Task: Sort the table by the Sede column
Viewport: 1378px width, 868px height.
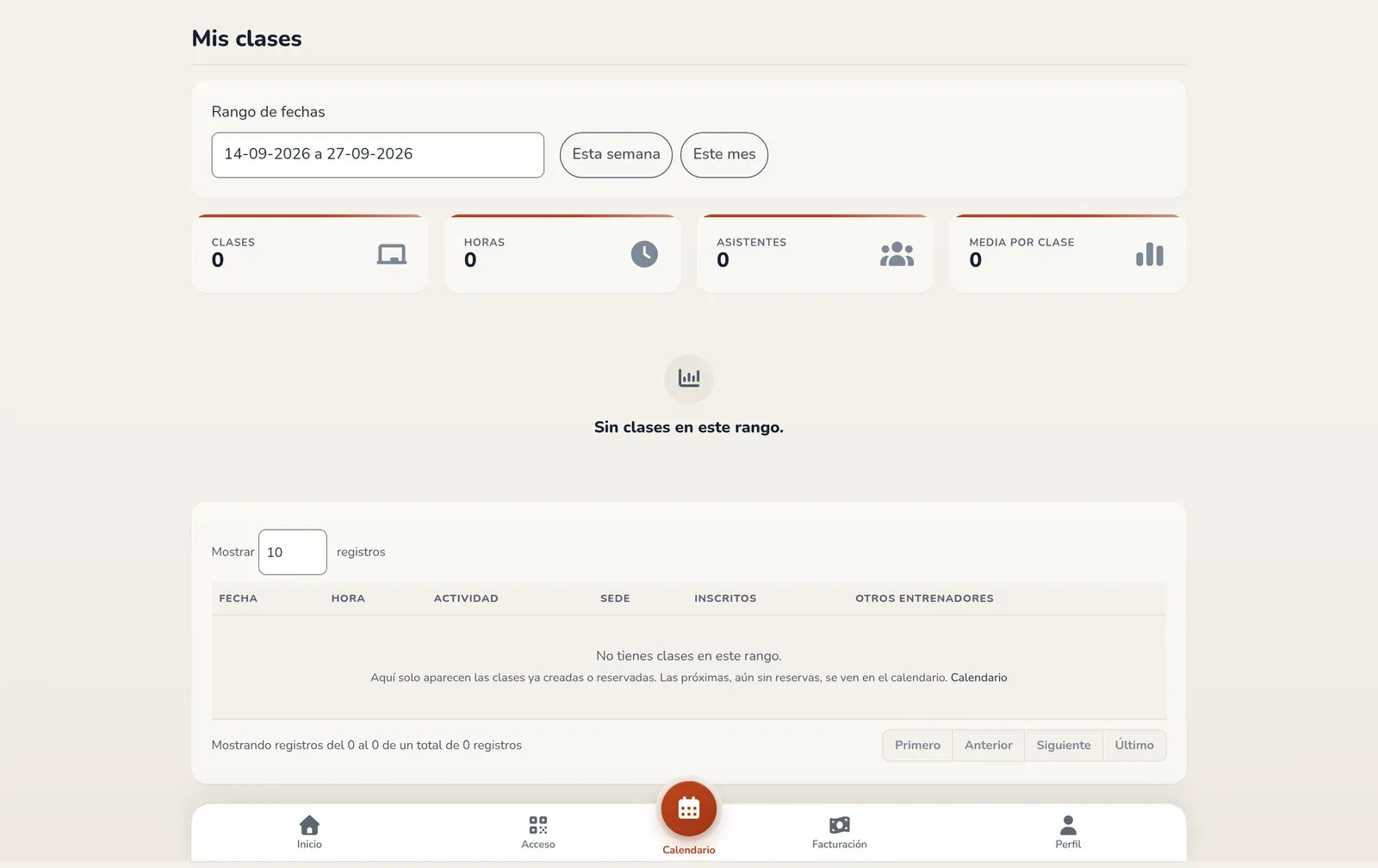Action: tap(615, 598)
